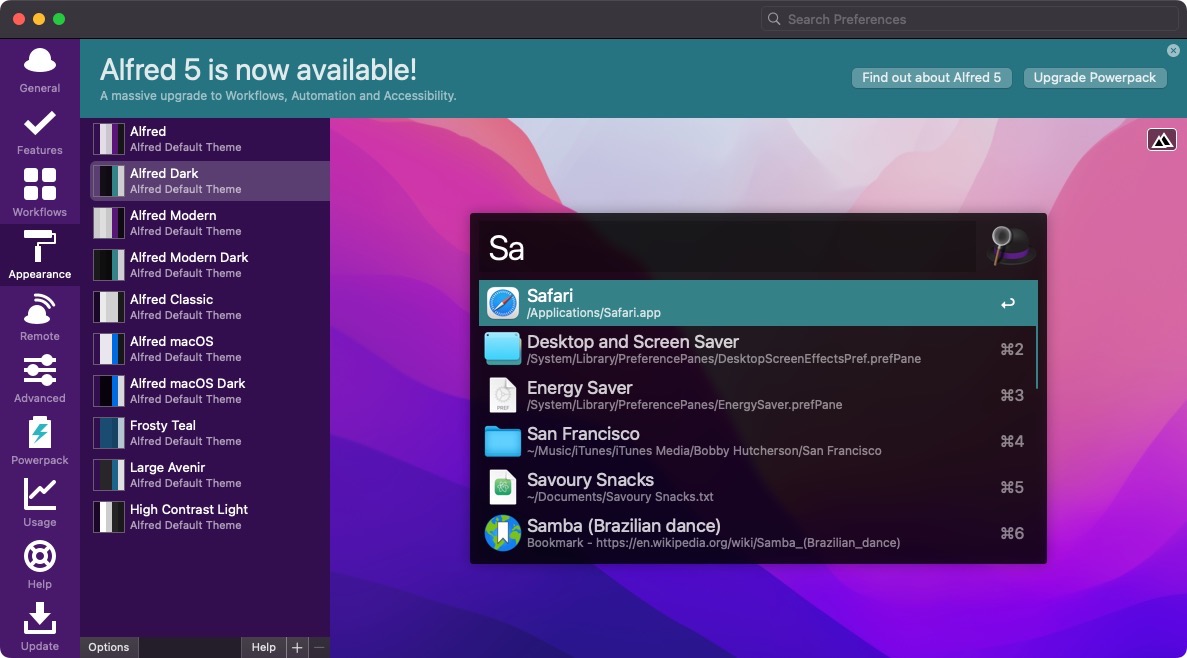
Task: Choose the Alfred Modern theme
Action: (x=210, y=223)
